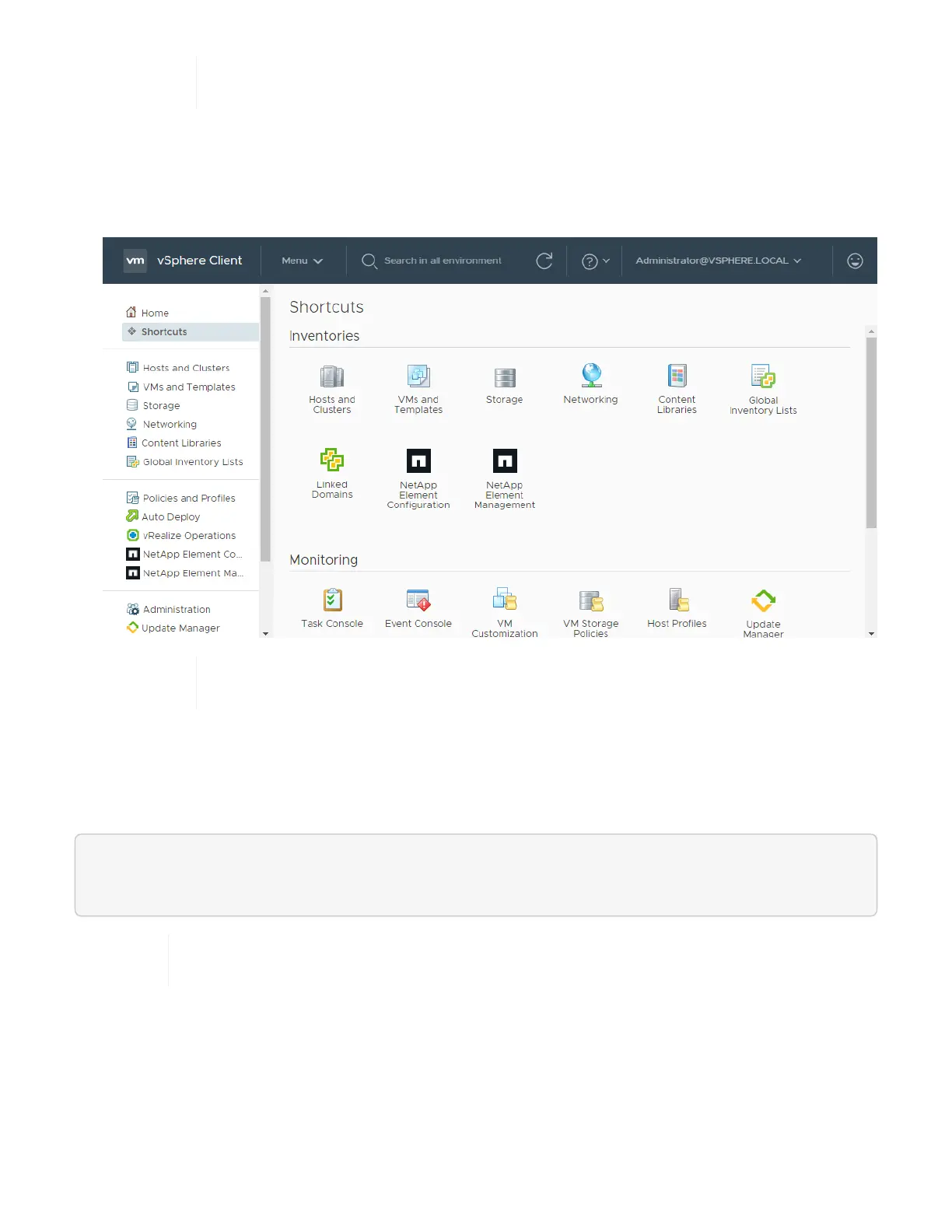Open Policies and Profiles in sidebar
The image size is (952, 1232).
[181, 498]
